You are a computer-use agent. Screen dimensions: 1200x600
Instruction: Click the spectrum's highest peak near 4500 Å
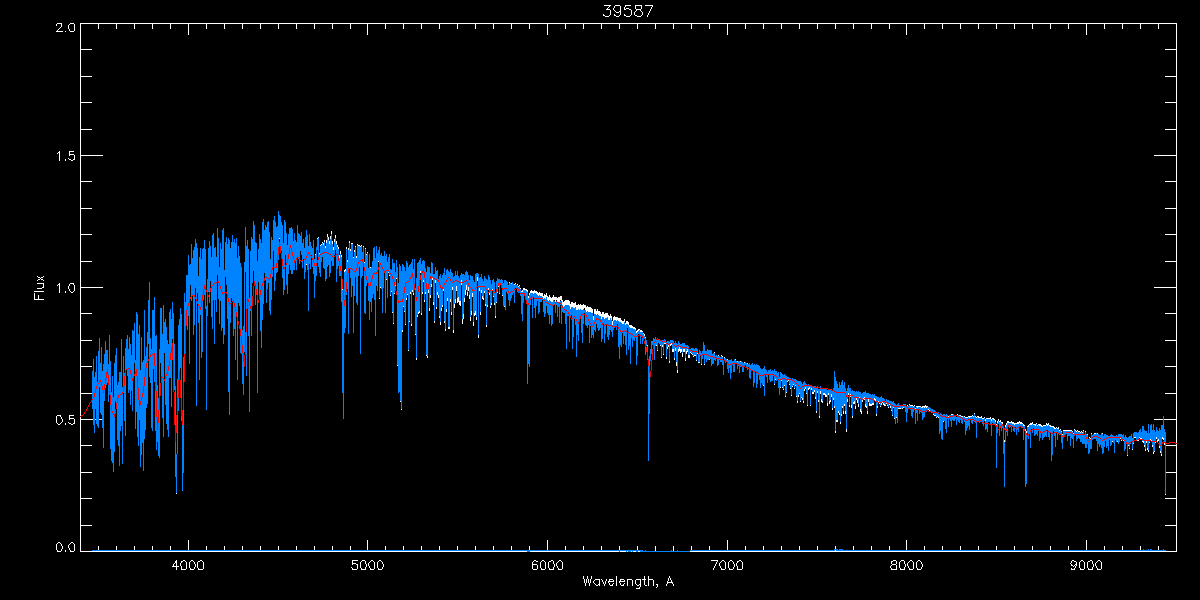pyautogui.click(x=278, y=213)
